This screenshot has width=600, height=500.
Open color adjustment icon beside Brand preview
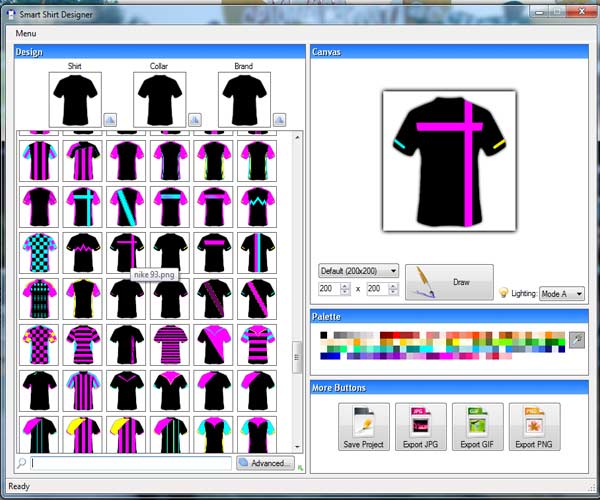[x=280, y=120]
